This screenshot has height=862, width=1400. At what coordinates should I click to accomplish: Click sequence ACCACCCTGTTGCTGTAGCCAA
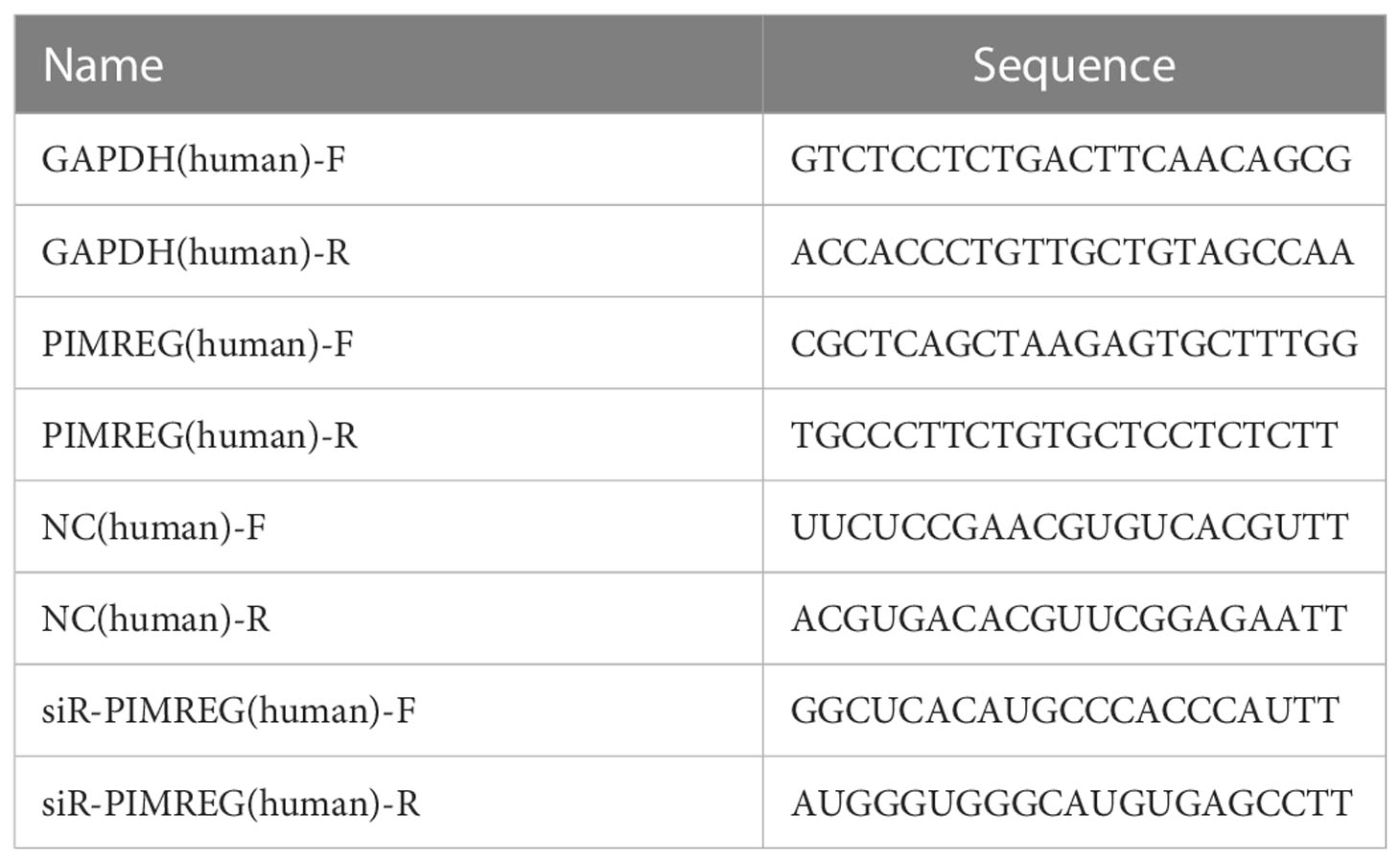(x=1072, y=252)
